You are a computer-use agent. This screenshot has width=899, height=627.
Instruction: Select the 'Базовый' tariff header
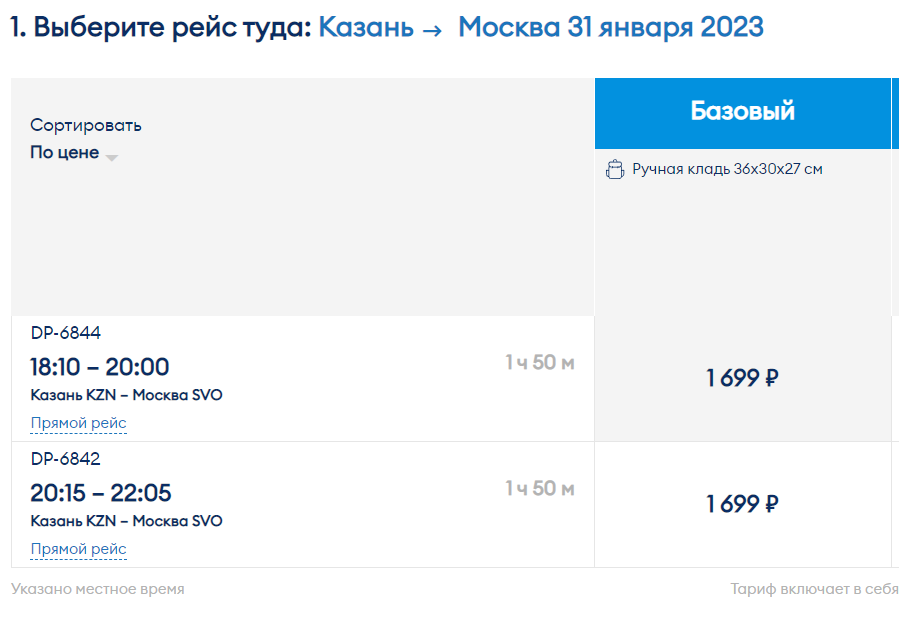(742, 113)
